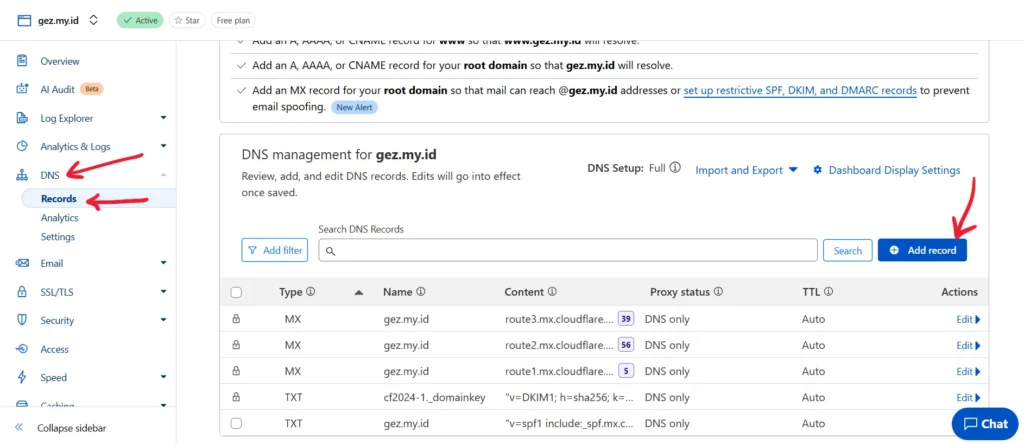Click the lock icon on DKIM TXT row
Viewport: 1024px width, 444px height.
pos(236,397)
